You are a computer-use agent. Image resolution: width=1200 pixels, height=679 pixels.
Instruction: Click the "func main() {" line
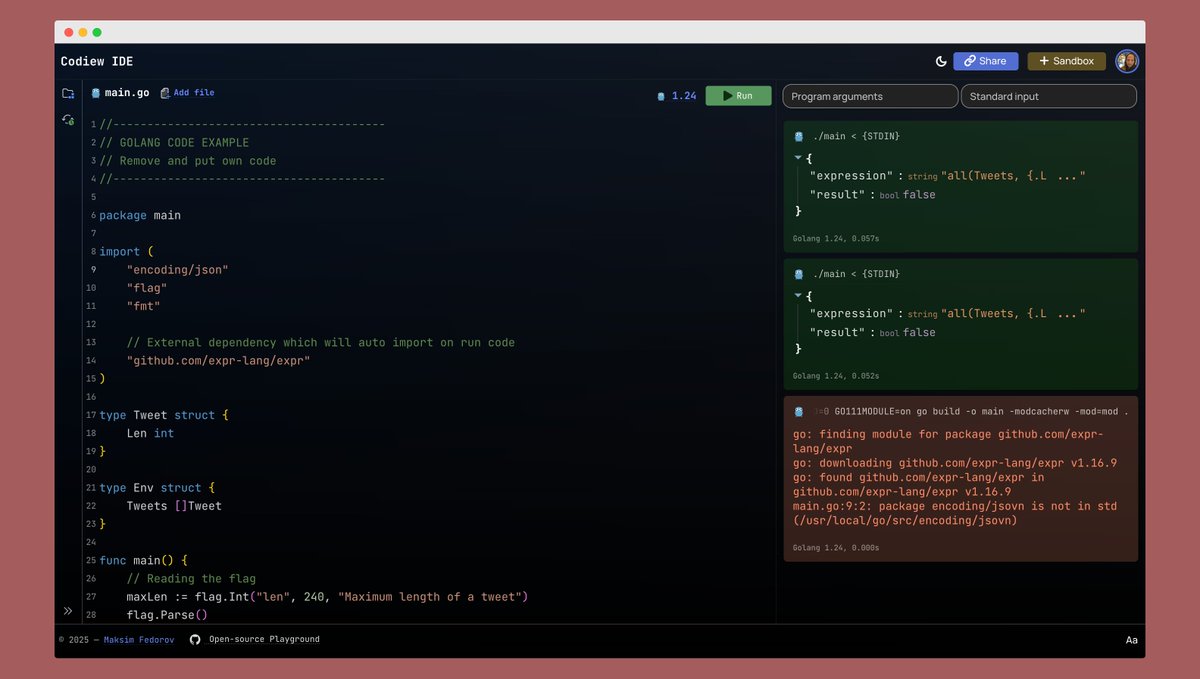pyautogui.click(x=143, y=560)
